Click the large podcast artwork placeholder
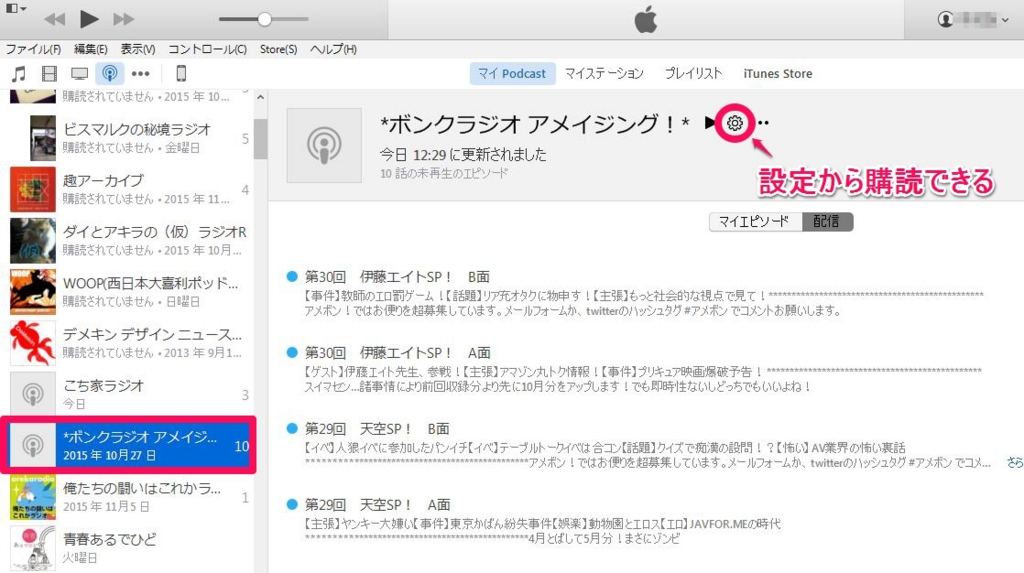The image size is (1024, 573). 324,145
